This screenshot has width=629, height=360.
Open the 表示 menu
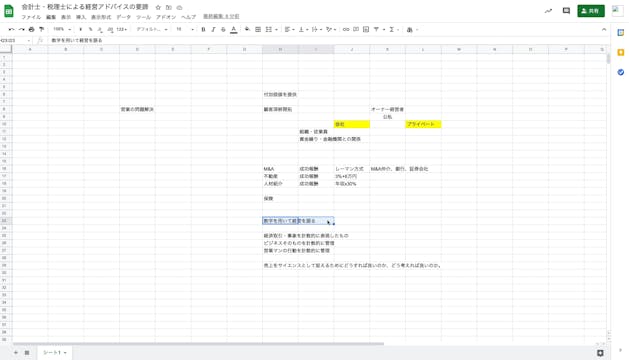66,17
